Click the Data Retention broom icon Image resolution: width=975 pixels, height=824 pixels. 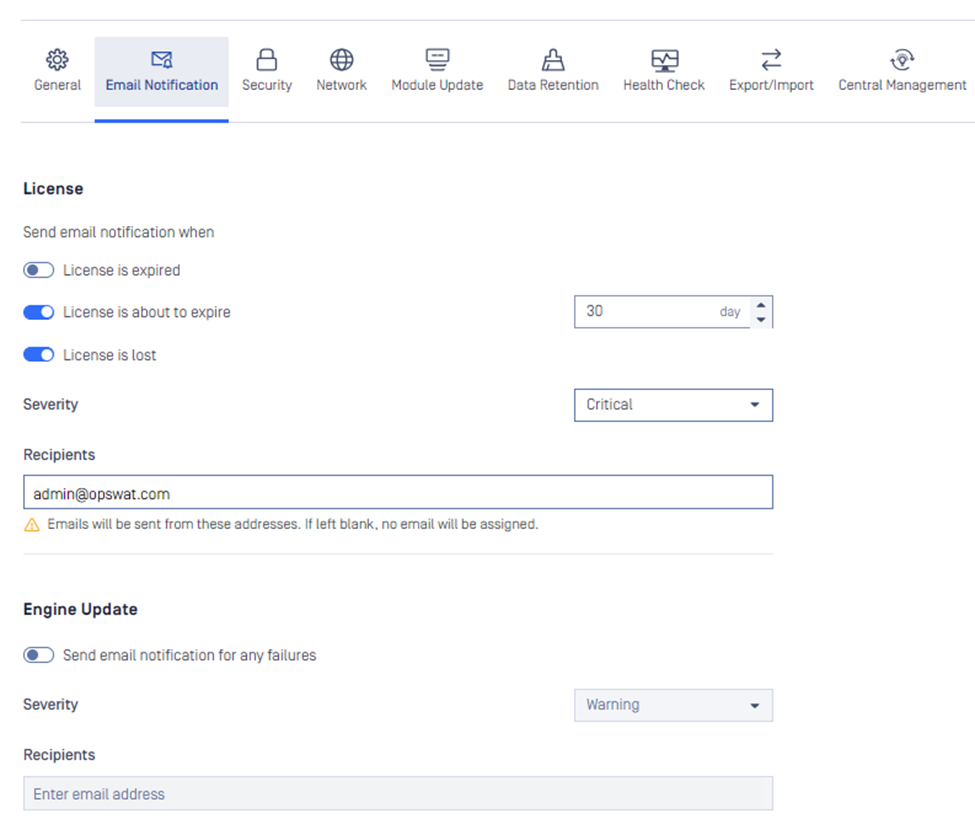pos(553,59)
